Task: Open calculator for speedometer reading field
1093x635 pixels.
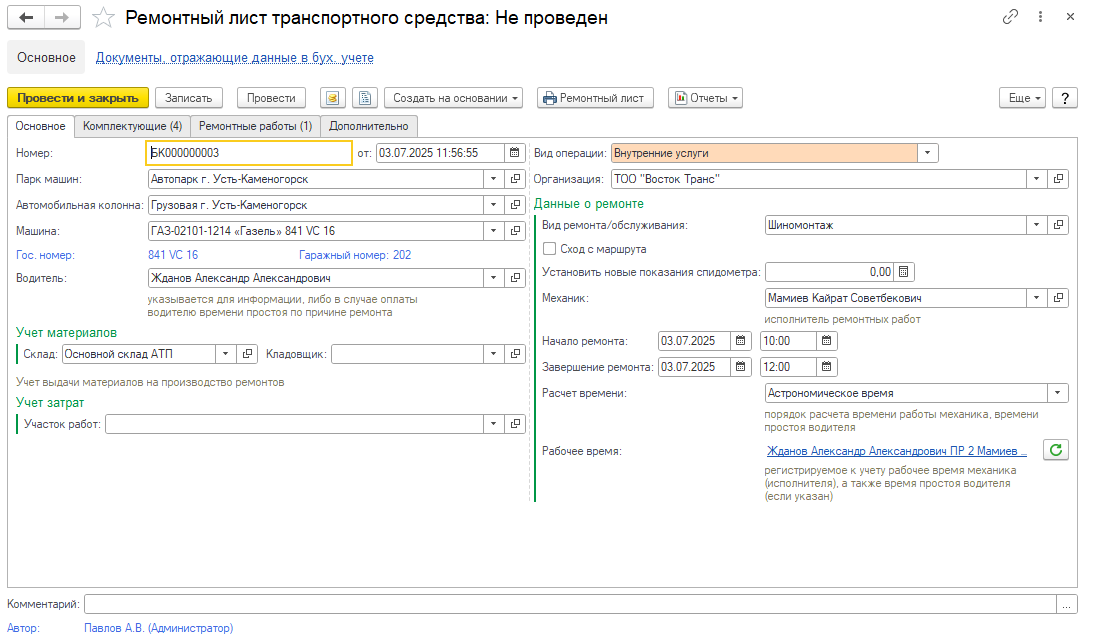Action: (903, 271)
